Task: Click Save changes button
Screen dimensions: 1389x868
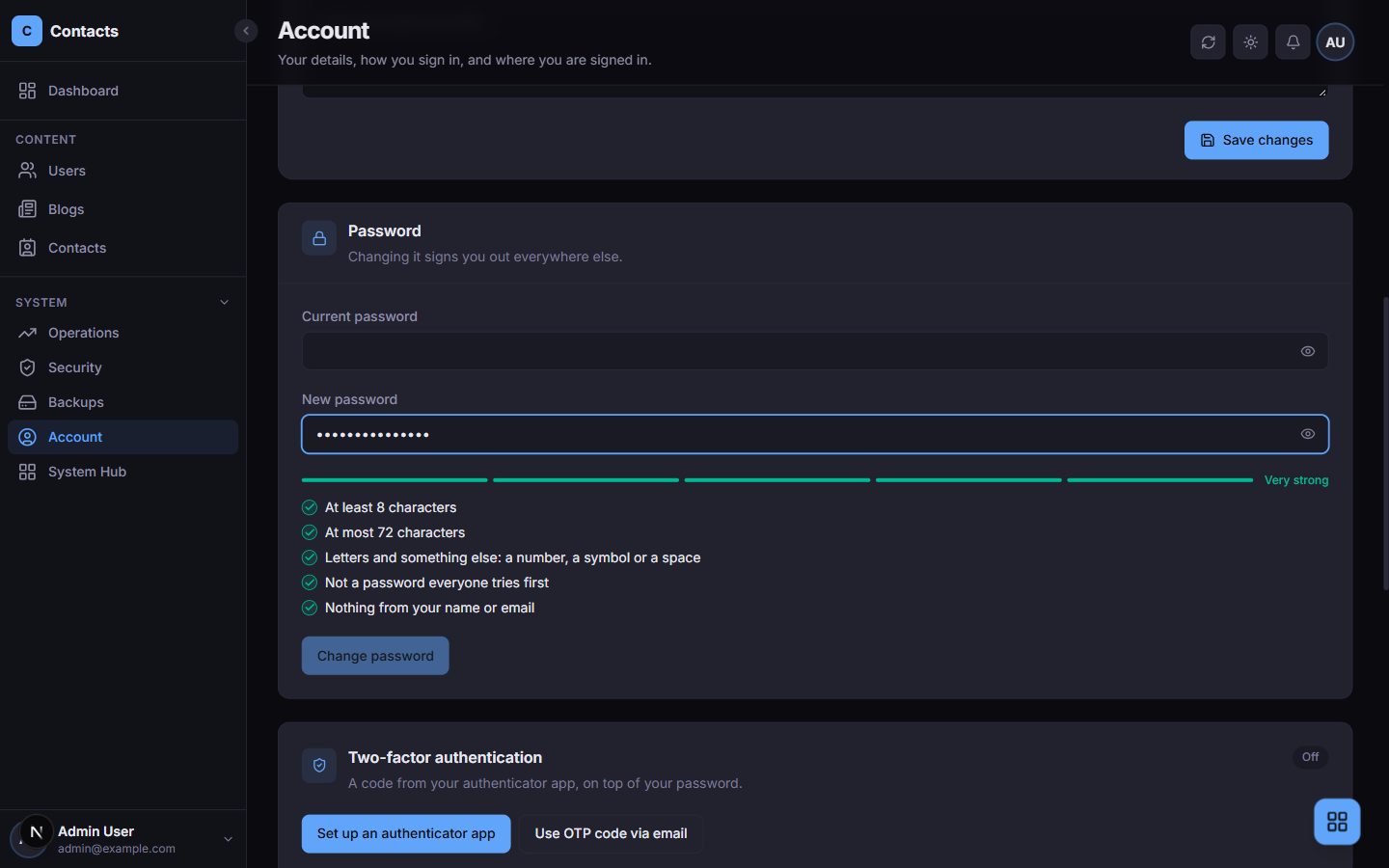Action: [1256, 140]
